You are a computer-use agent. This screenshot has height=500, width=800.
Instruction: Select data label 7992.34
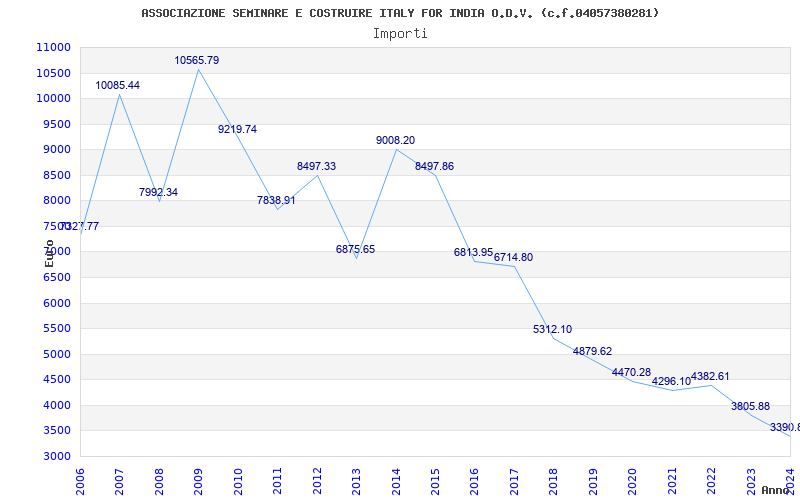click(158, 192)
